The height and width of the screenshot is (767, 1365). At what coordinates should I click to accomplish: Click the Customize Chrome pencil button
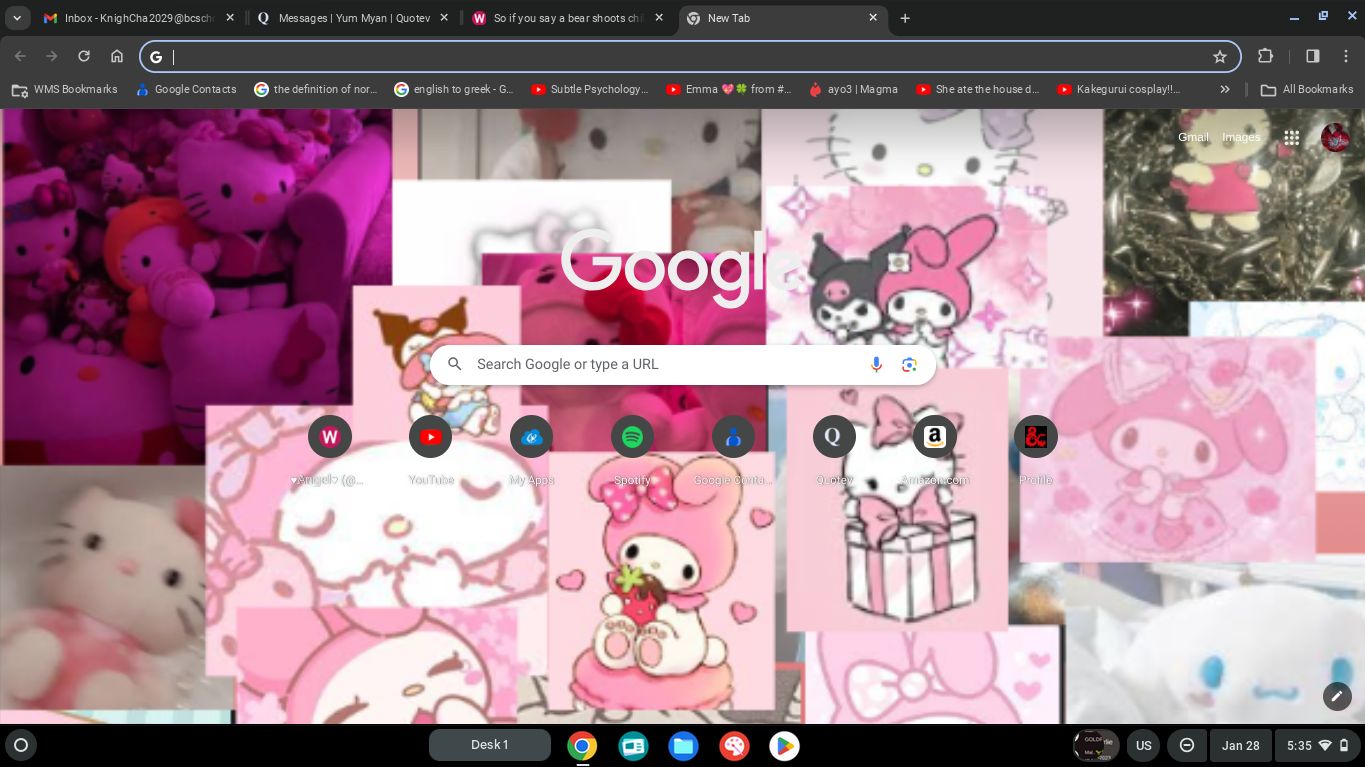pyautogui.click(x=1336, y=696)
